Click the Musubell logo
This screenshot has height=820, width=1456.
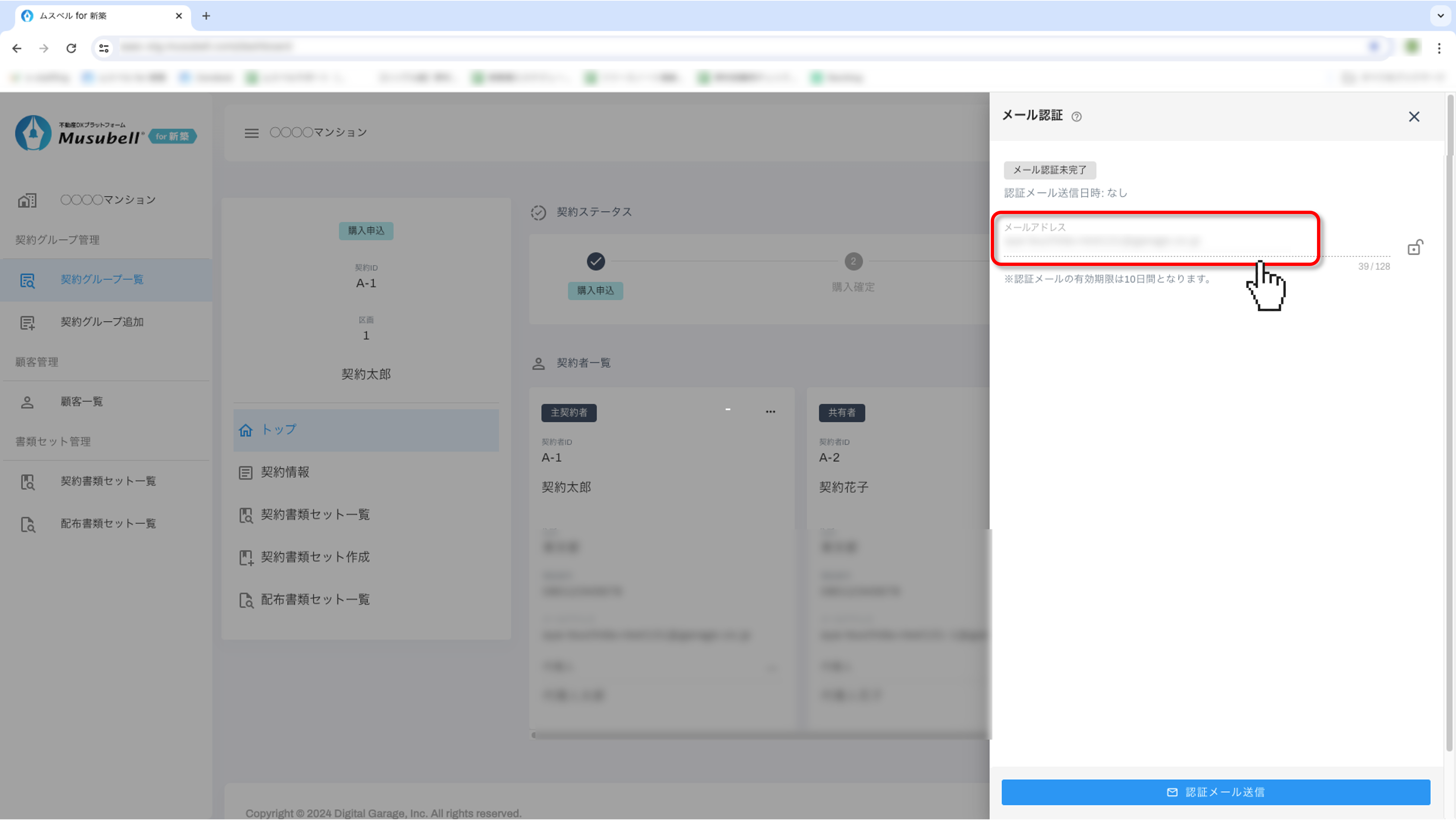(x=105, y=134)
